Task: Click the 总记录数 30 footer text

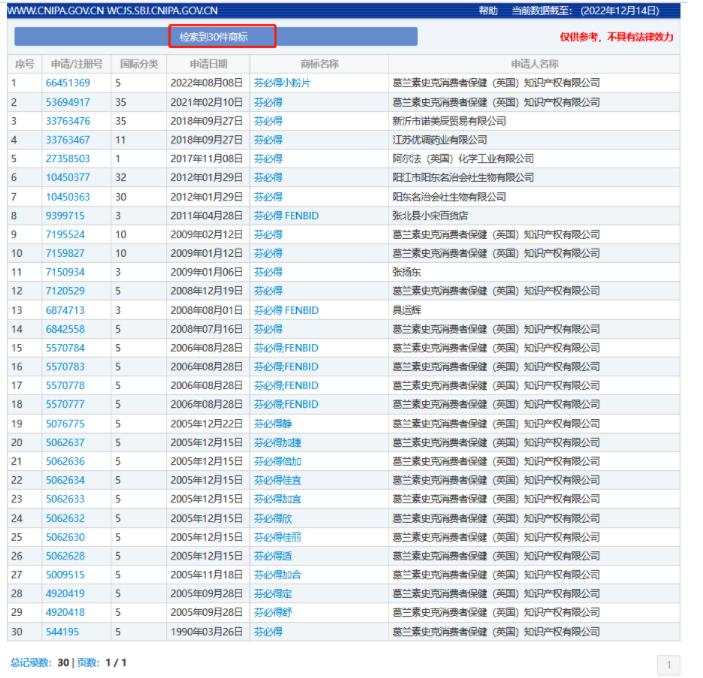Action: (40, 663)
